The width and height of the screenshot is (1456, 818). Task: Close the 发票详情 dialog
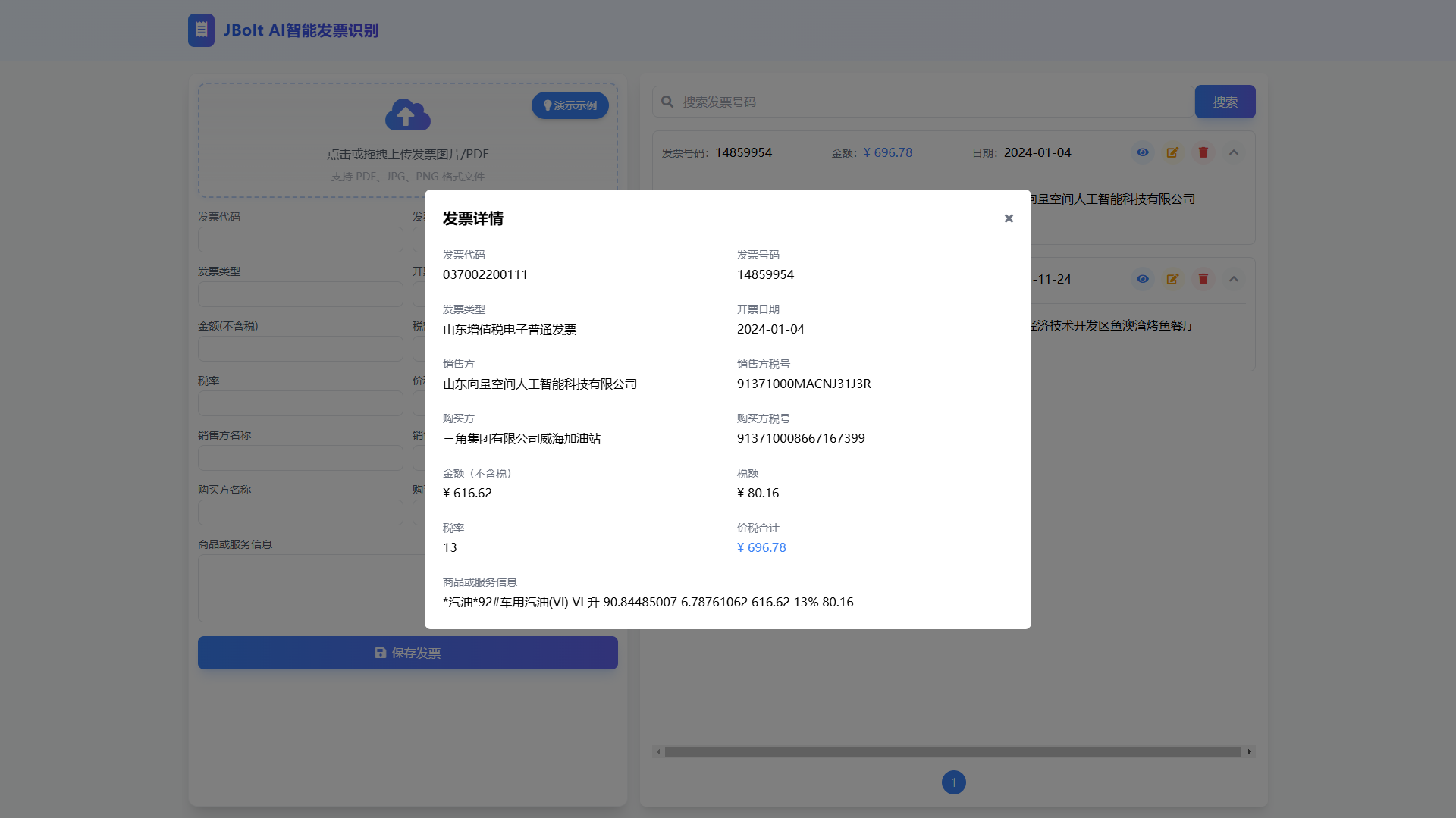(x=1009, y=218)
